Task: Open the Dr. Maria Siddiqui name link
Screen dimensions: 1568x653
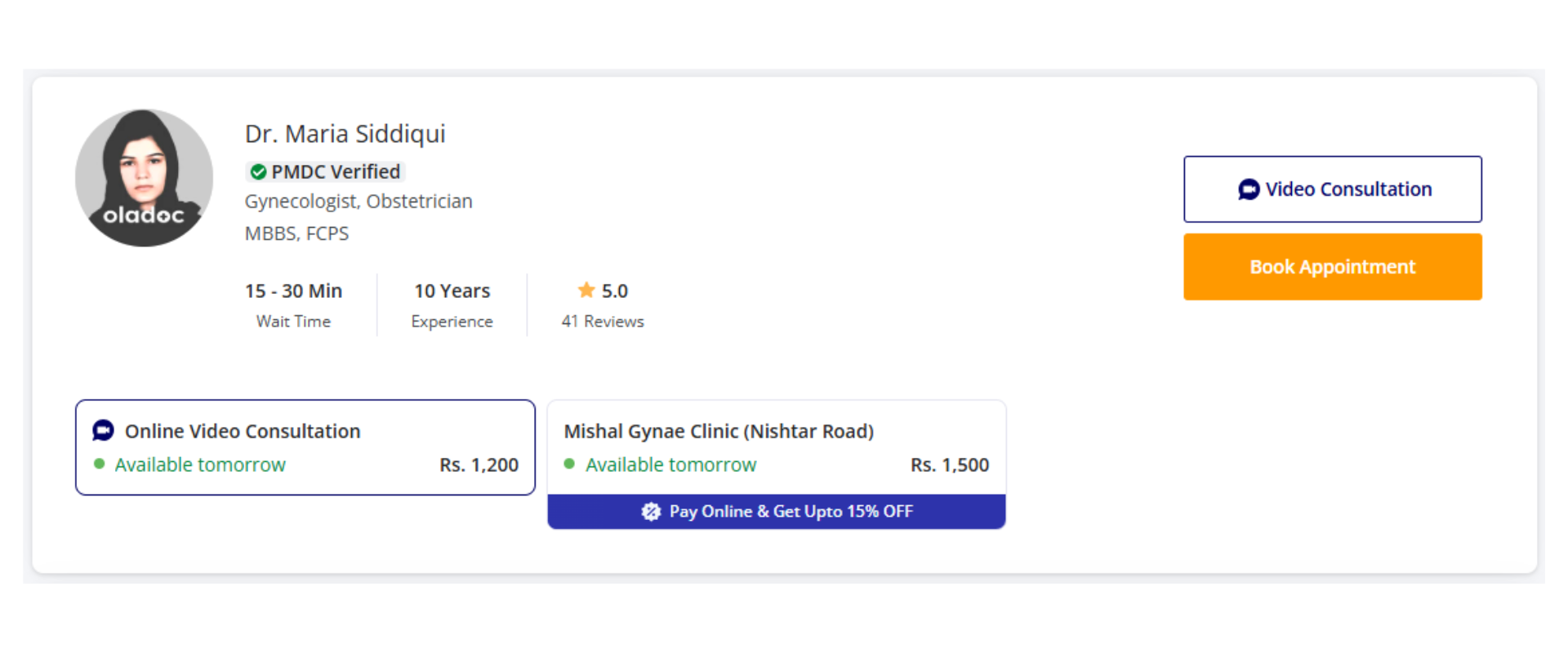Action: coord(345,134)
